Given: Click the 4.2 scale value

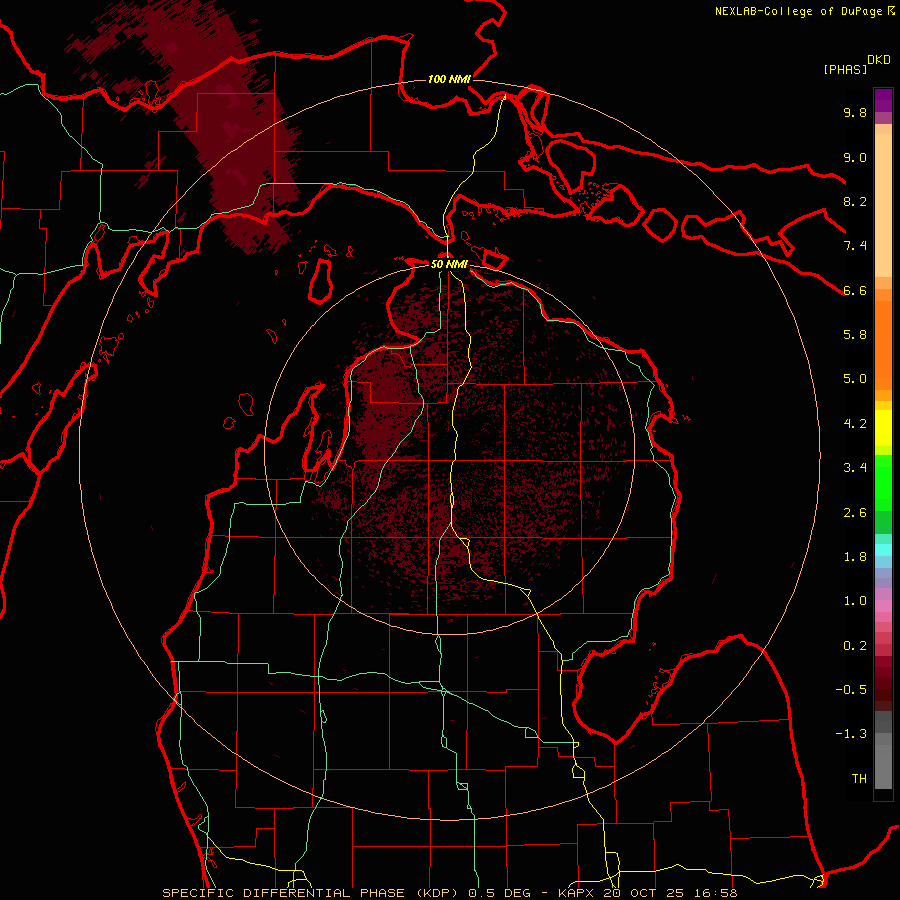Looking at the screenshot, I should tap(855, 424).
